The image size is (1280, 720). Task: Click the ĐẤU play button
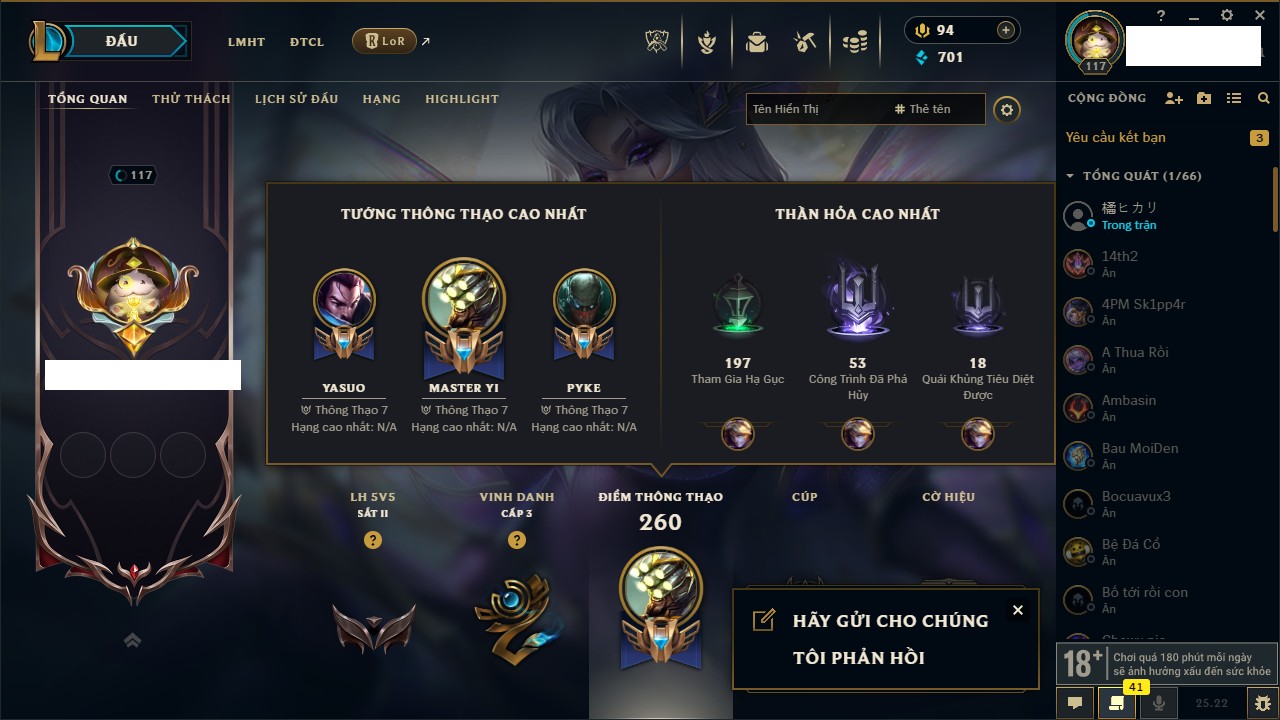(x=123, y=41)
